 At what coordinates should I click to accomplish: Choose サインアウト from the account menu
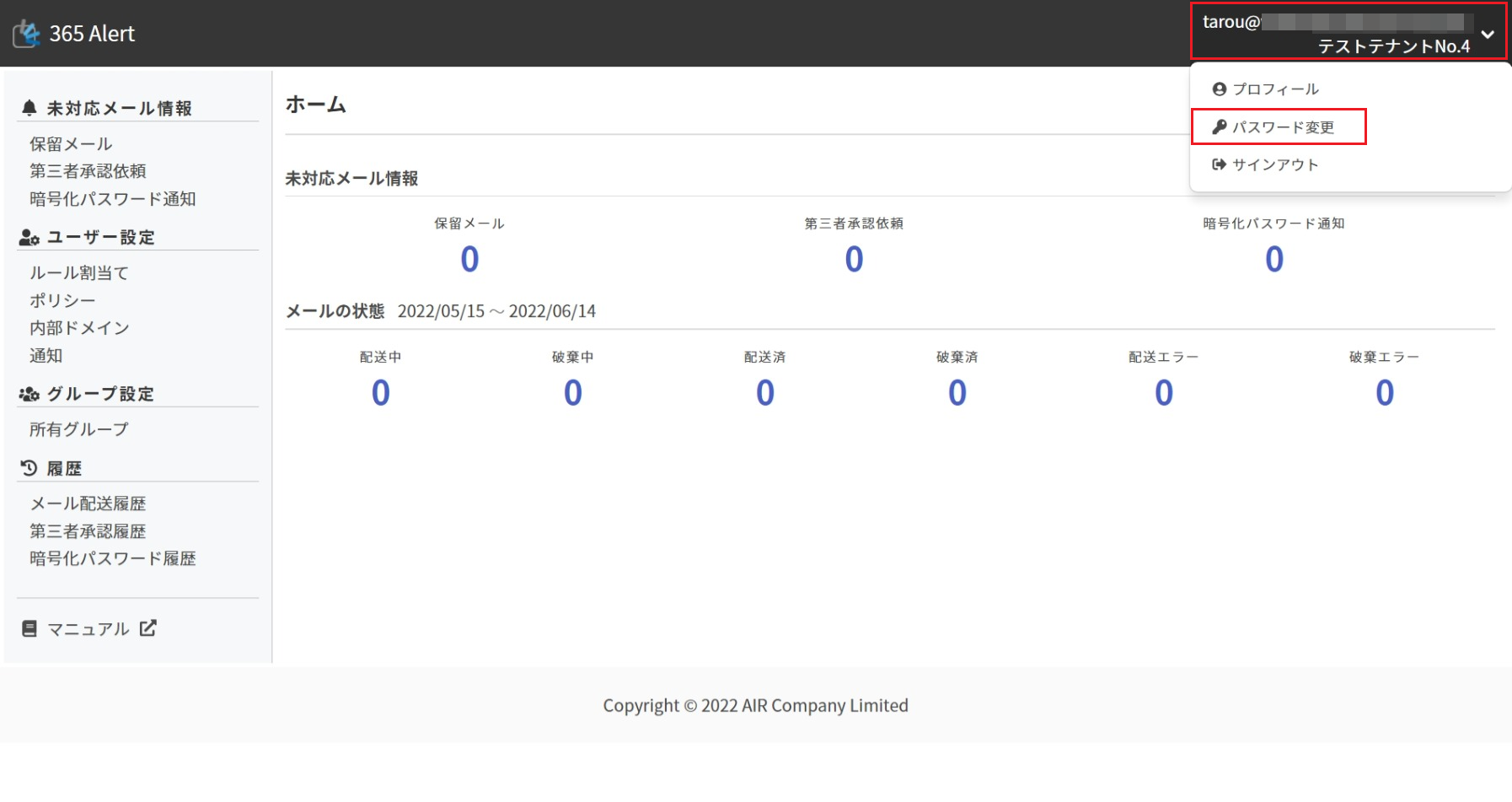click(x=1274, y=165)
